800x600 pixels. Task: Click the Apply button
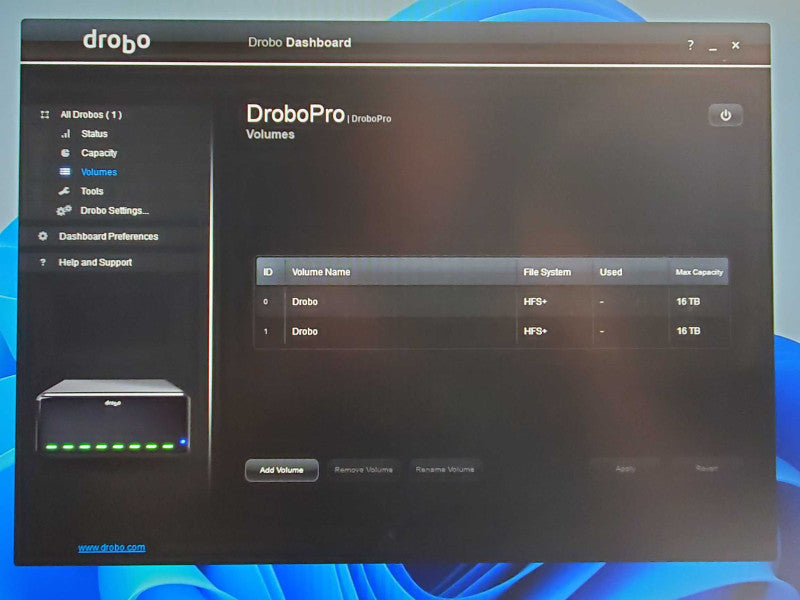point(625,468)
